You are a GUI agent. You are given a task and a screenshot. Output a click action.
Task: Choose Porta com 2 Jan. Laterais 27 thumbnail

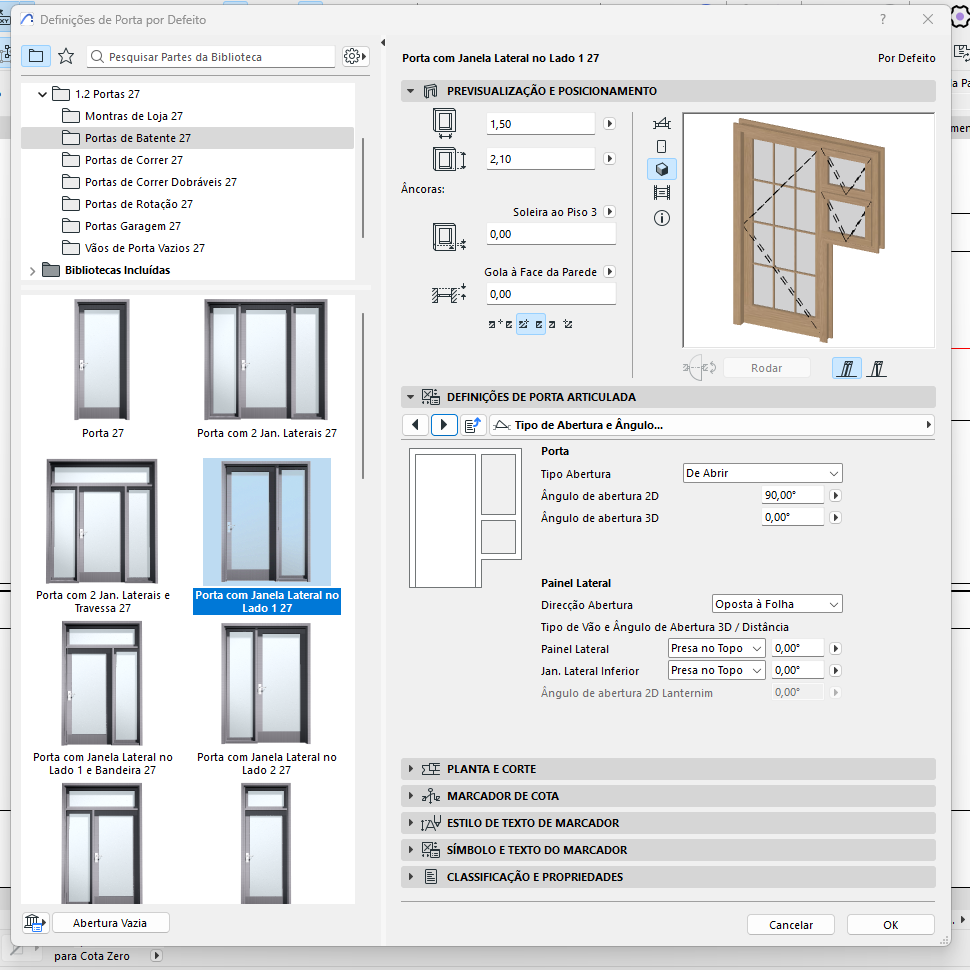point(266,360)
